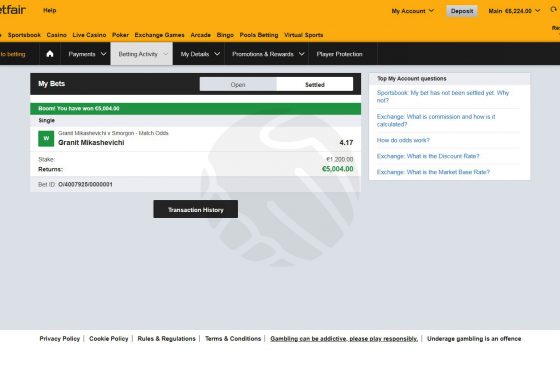The width and height of the screenshot is (560, 375).
Task: Open the Cookie Policy footer link
Action: [x=109, y=339]
